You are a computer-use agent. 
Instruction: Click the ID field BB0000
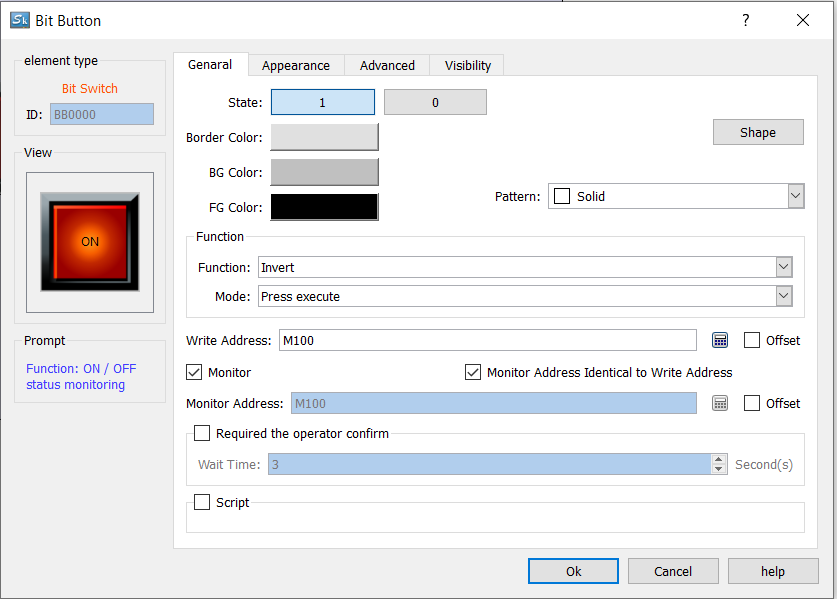tap(102, 114)
